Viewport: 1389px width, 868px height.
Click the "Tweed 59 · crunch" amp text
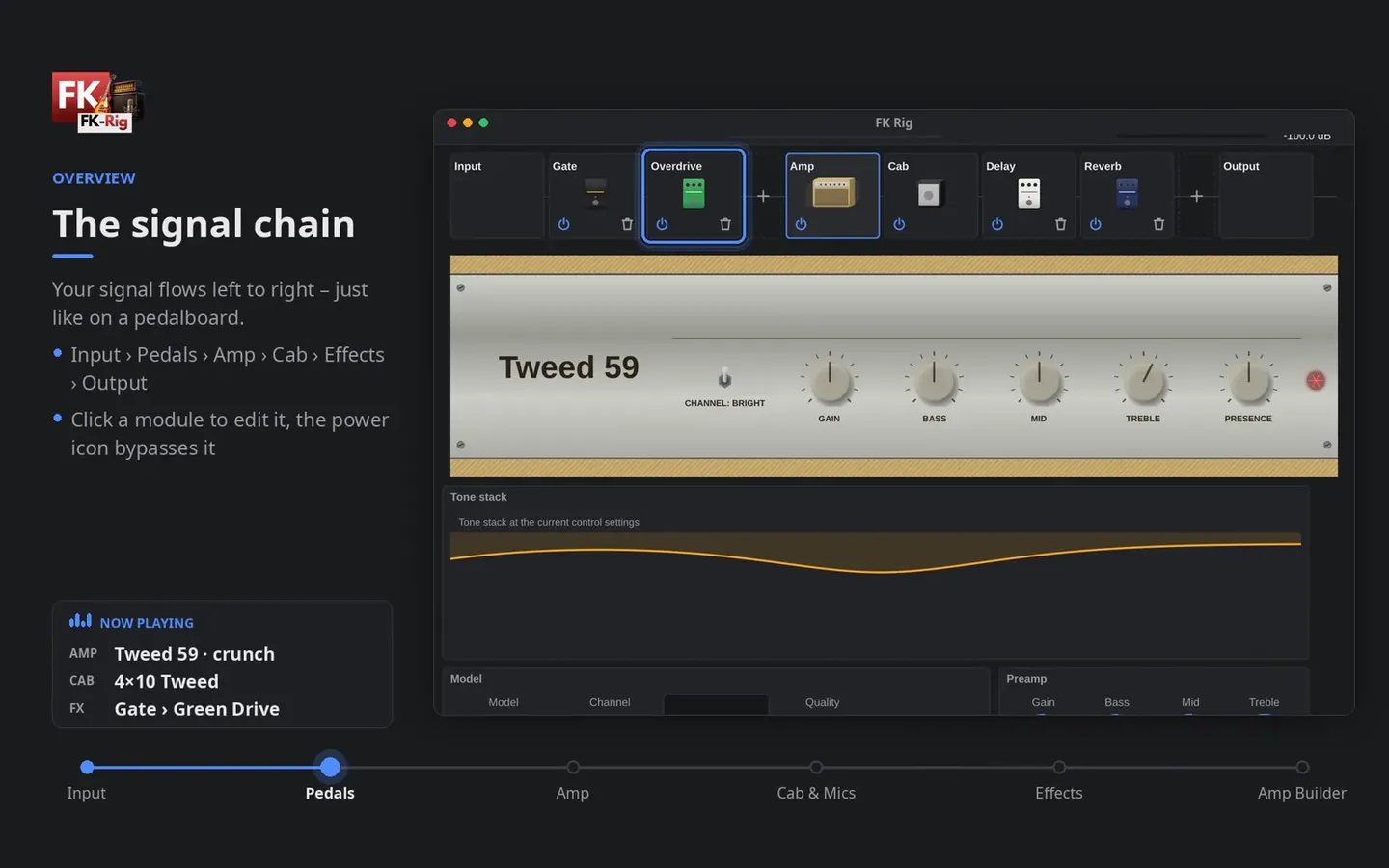point(195,654)
